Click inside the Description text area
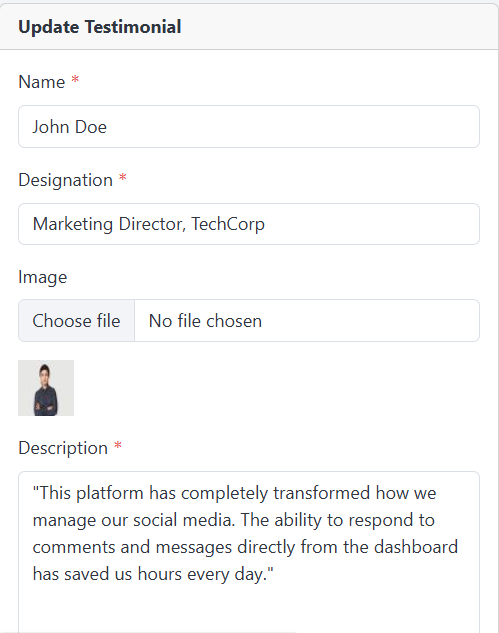 click(x=249, y=551)
